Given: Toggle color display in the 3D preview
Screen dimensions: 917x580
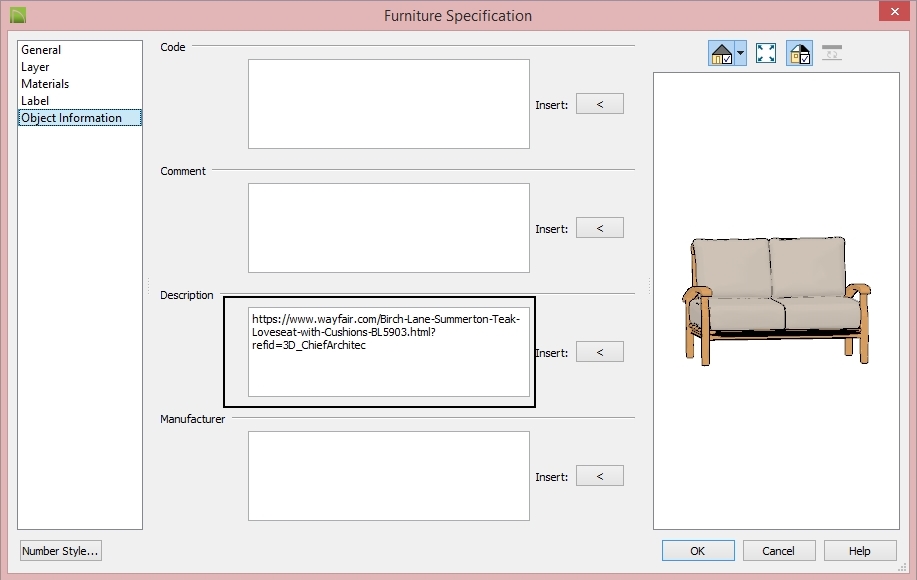Looking at the screenshot, I should (x=797, y=53).
